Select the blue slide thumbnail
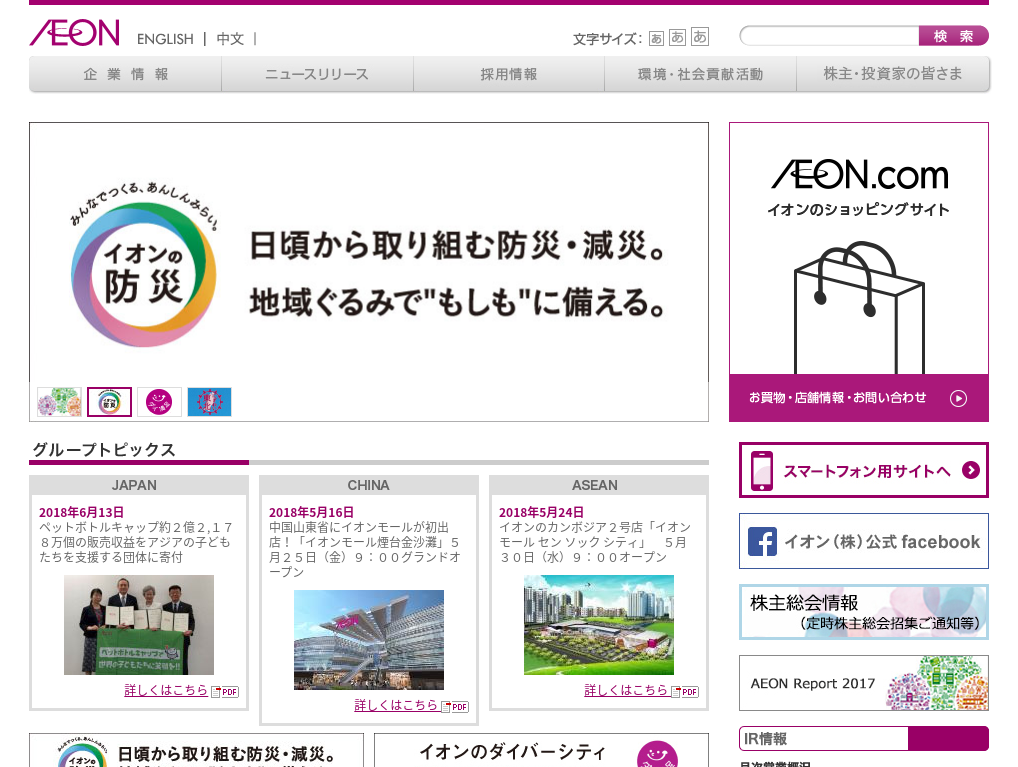Image resolution: width=1018 pixels, height=767 pixels. pyautogui.click(x=209, y=401)
